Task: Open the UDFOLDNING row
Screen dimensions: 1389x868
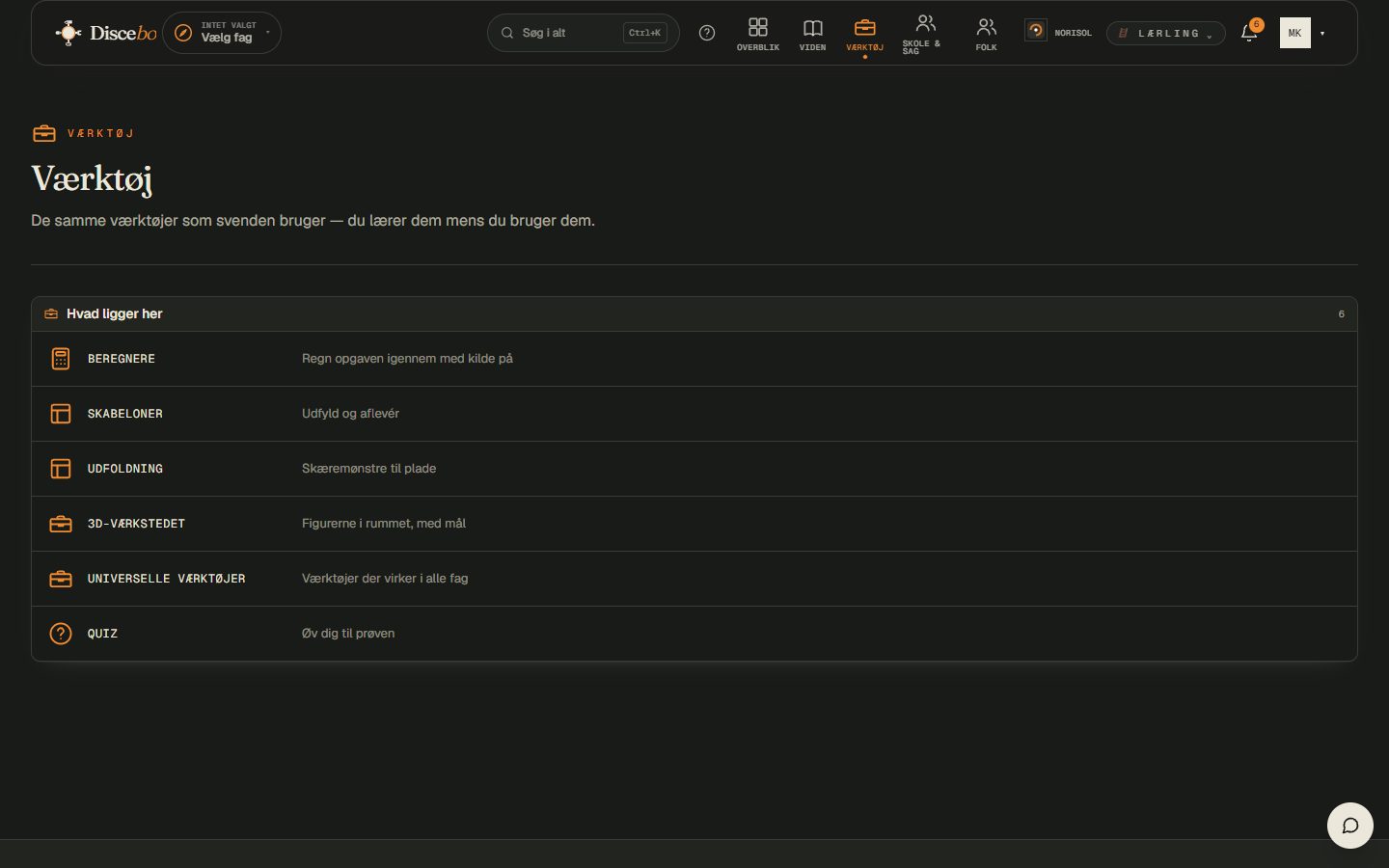Action: (694, 469)
